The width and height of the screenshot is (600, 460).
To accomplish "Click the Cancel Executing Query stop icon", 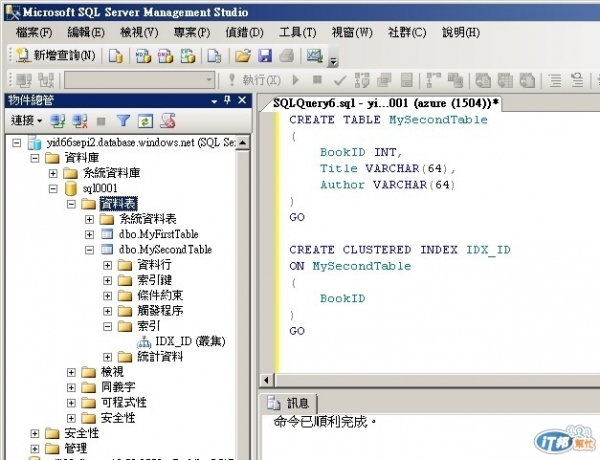I will [x=317, y=80].
